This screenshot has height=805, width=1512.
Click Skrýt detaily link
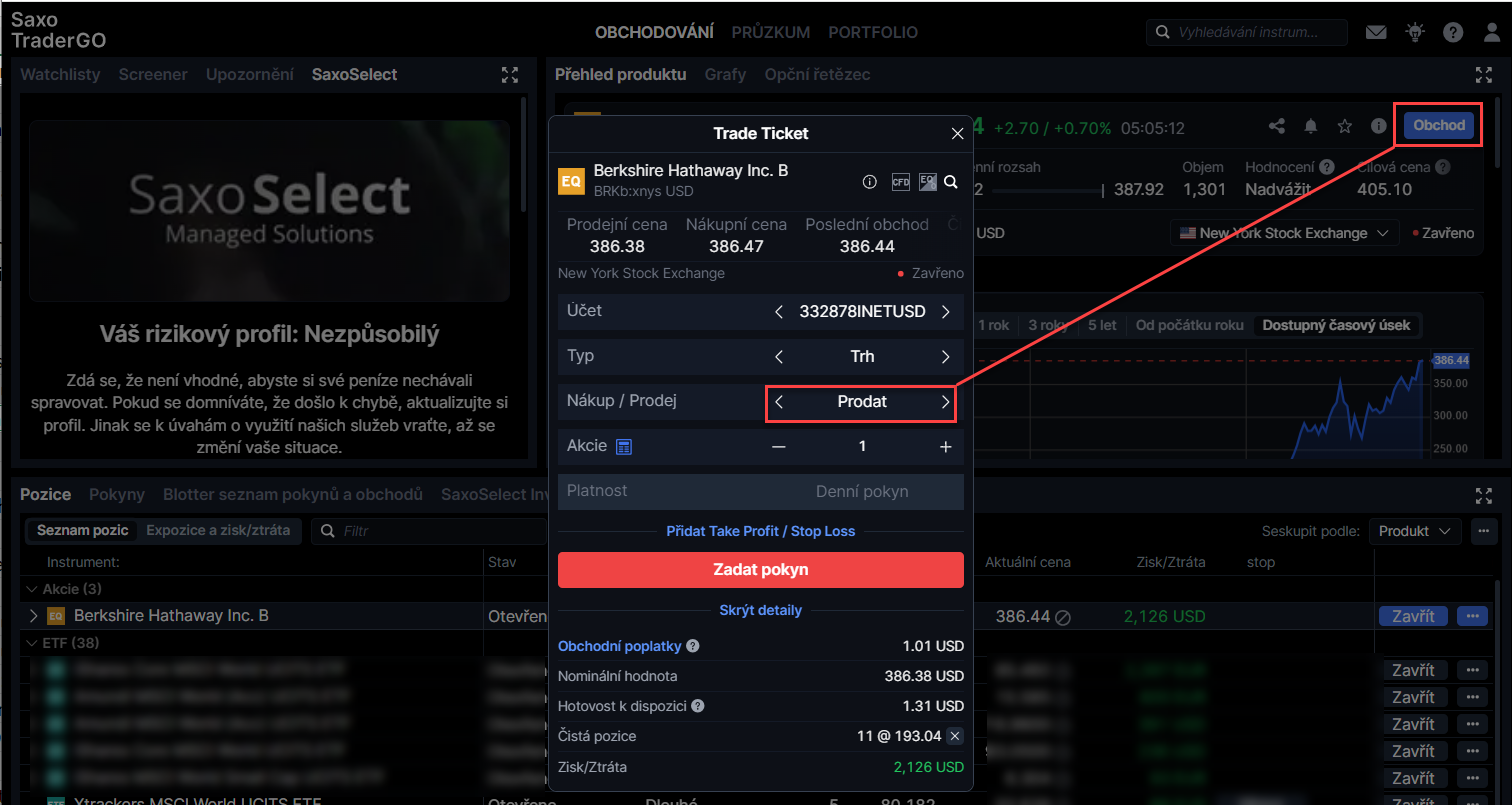(761, 610)
